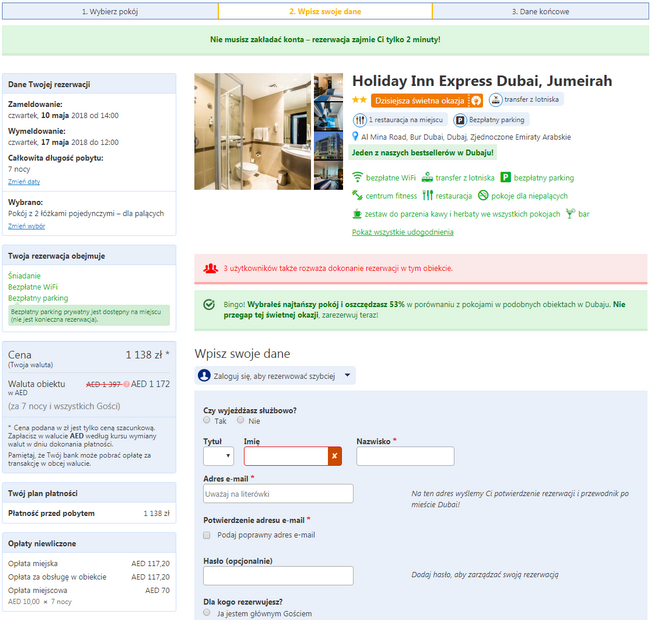Select Tak for business trip
Viewport: 650px width, 620px height.
click(x=206, y=420)
